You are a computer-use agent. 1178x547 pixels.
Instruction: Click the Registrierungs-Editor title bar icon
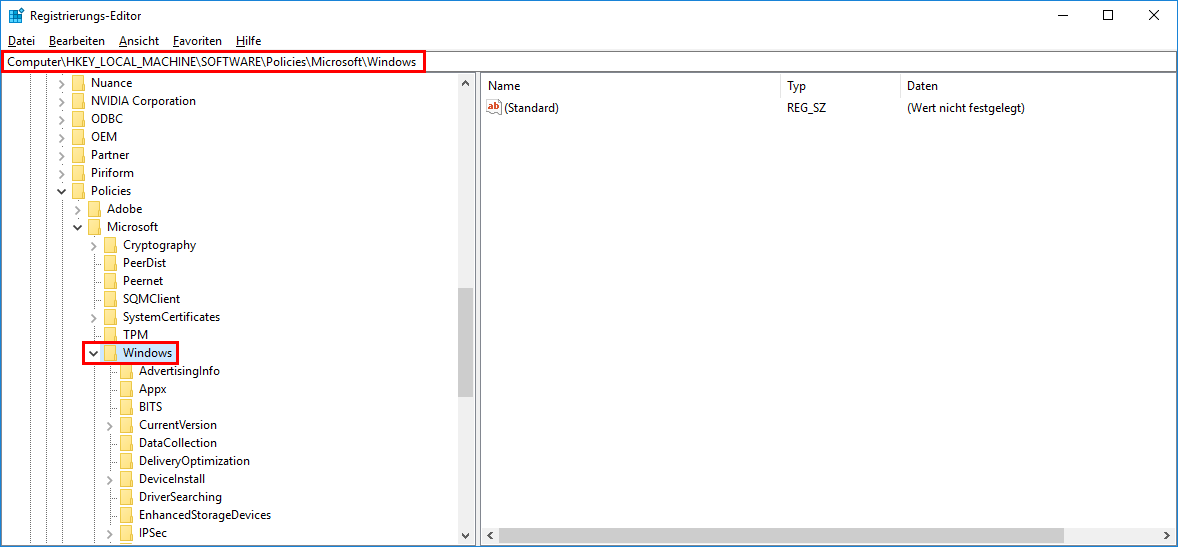17,15
